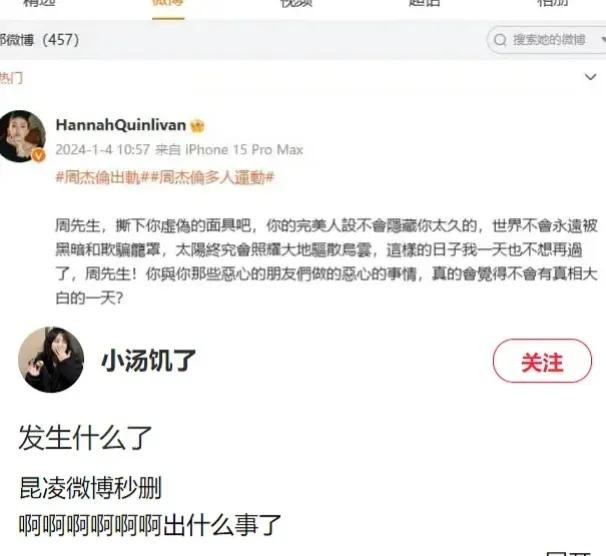The image size is (606, 556).
Task: Click the 来自 iPhone 15 Pro Max source
Action: (229, 150)
